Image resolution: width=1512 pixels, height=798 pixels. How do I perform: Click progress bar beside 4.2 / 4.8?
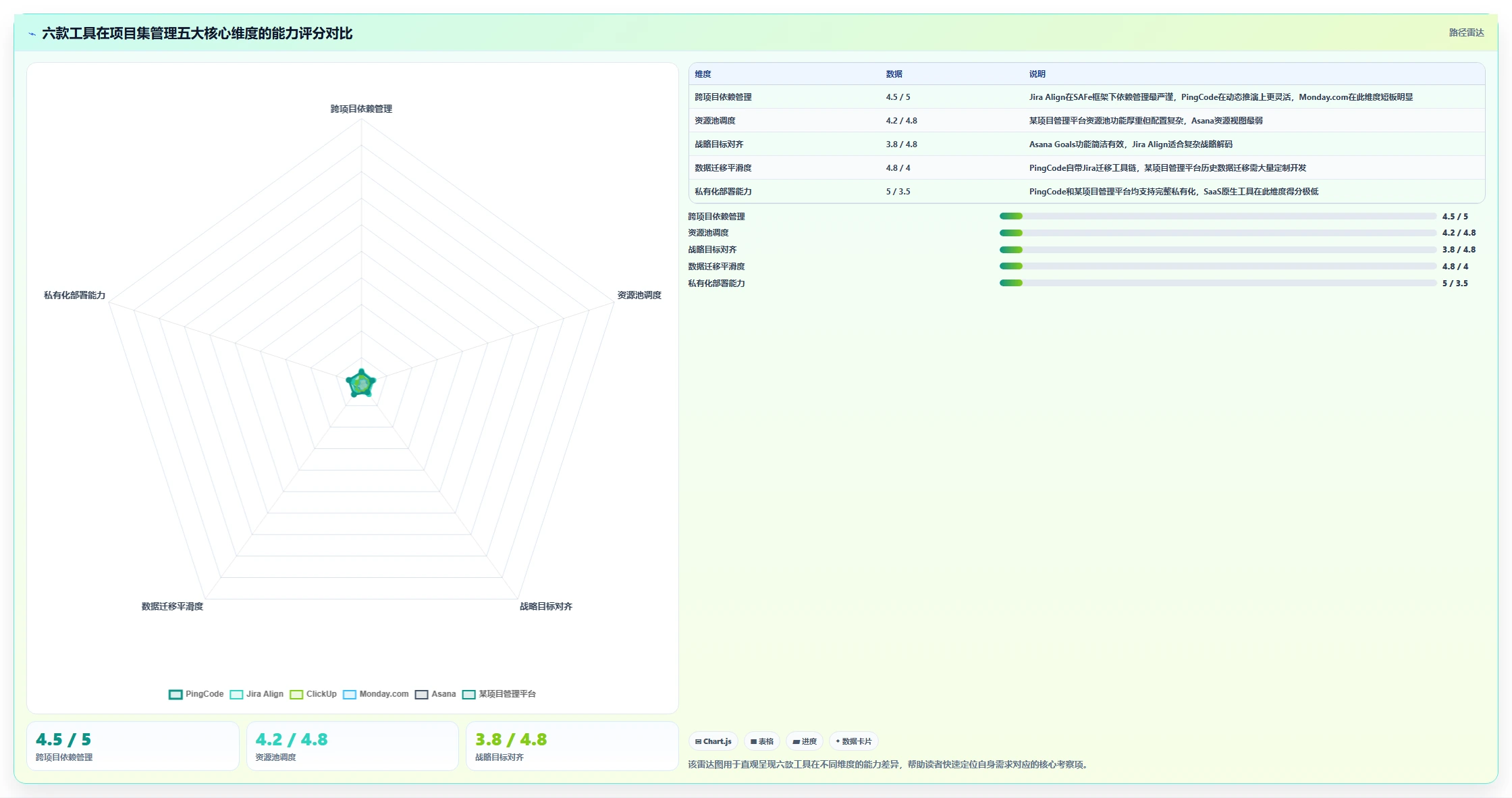(x=1218, y=233)
